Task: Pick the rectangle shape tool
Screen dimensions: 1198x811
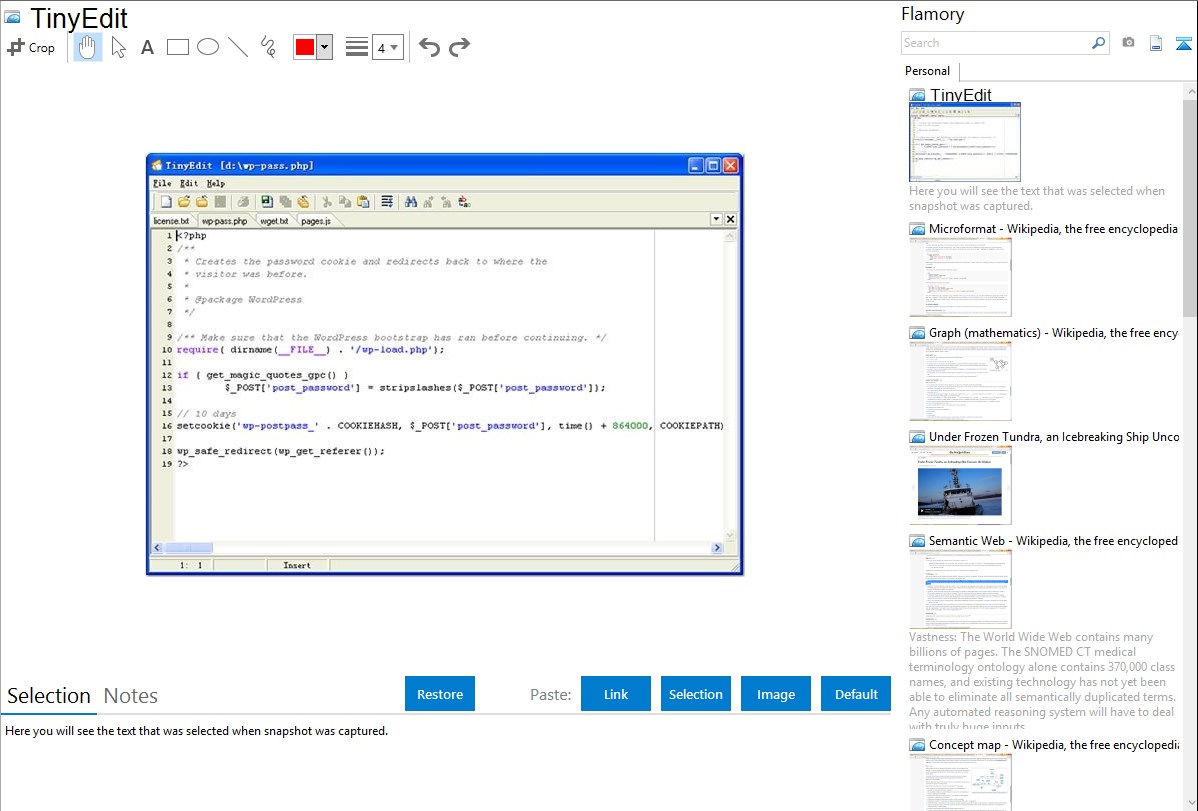Action: (178, 47)
